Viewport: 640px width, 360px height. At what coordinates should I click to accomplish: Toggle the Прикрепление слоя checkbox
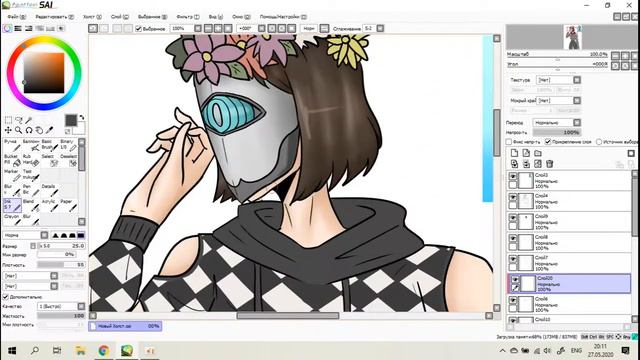coord(548,142)
